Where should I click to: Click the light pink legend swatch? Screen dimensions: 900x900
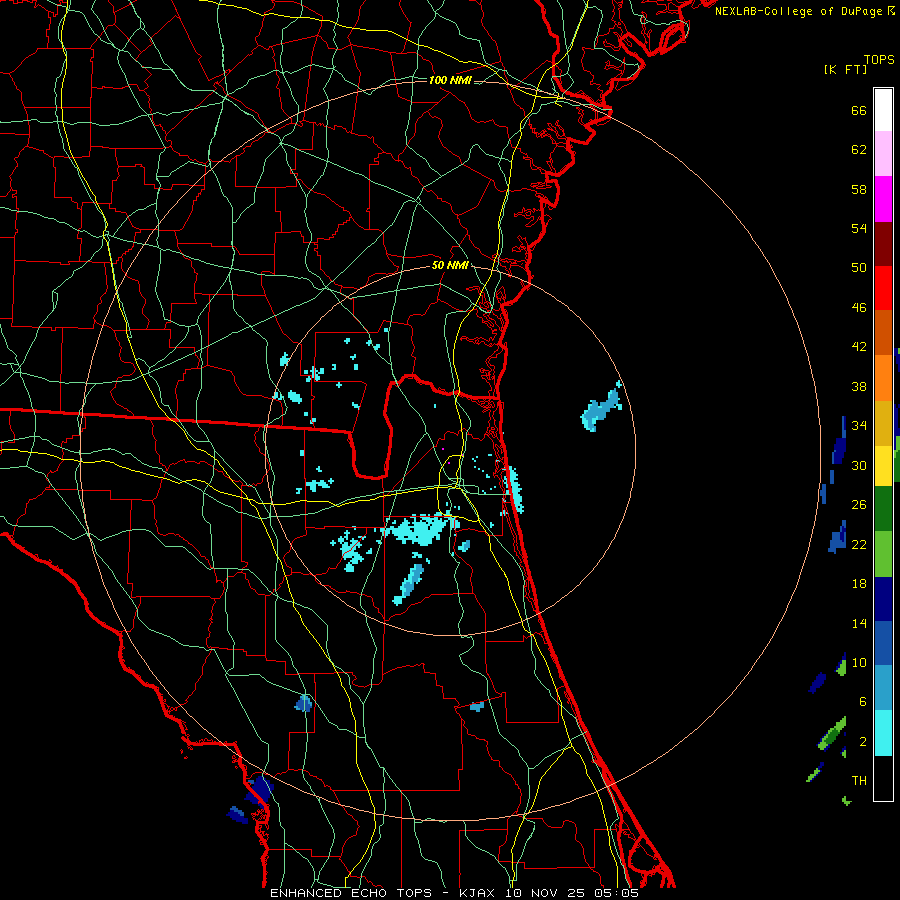[883, 154]
